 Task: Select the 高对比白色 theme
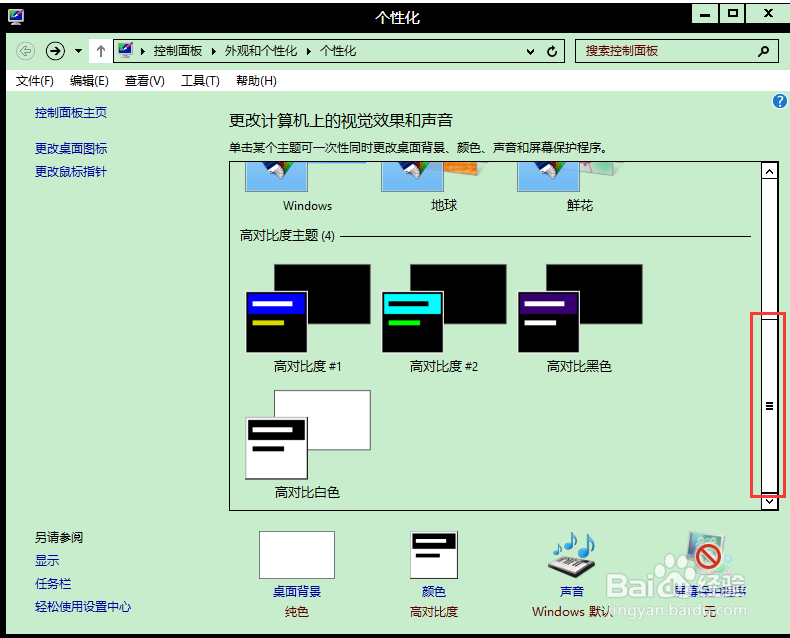tap(307, 444)
